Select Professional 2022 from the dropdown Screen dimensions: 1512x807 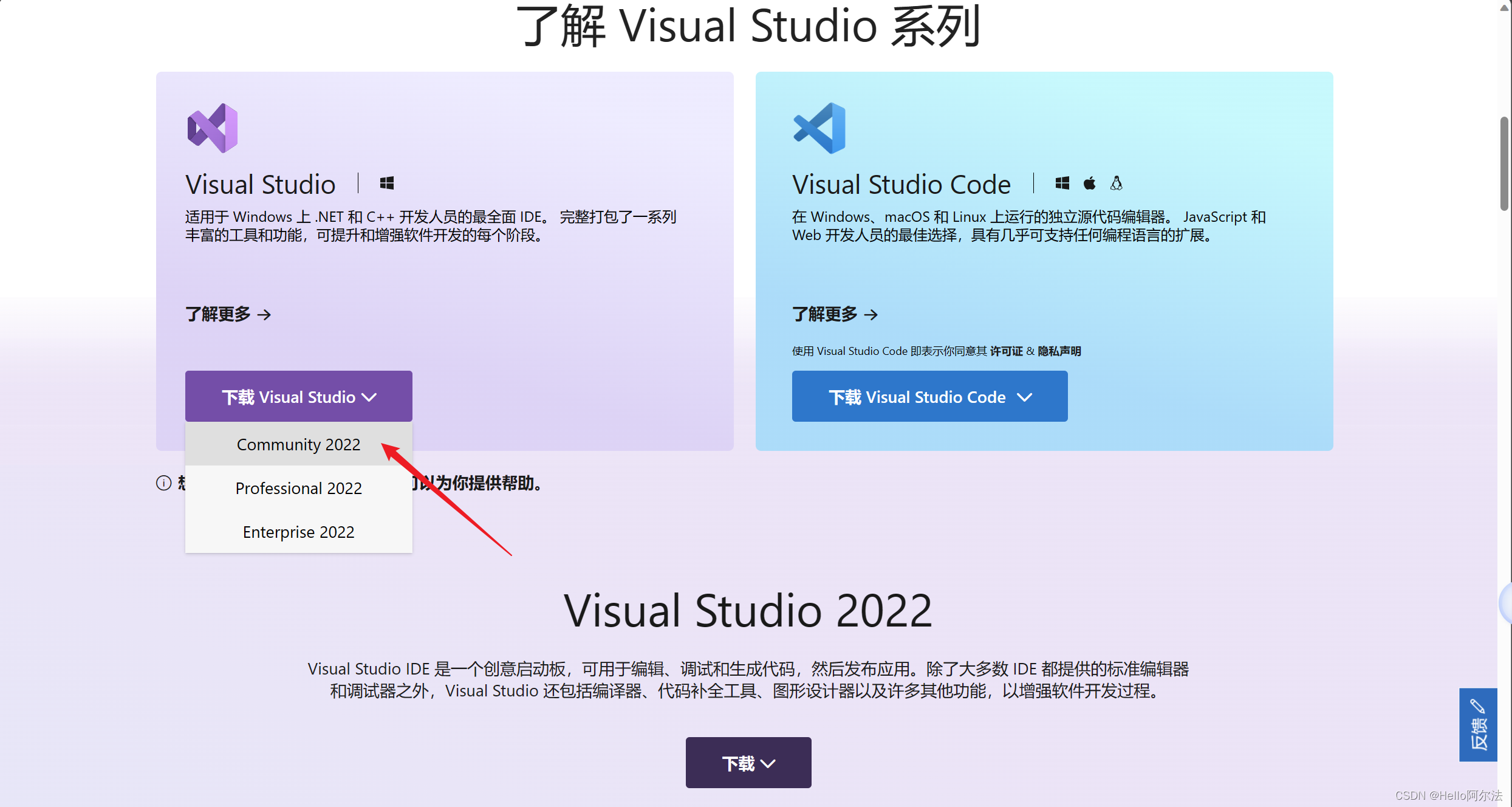coord(298,488)
